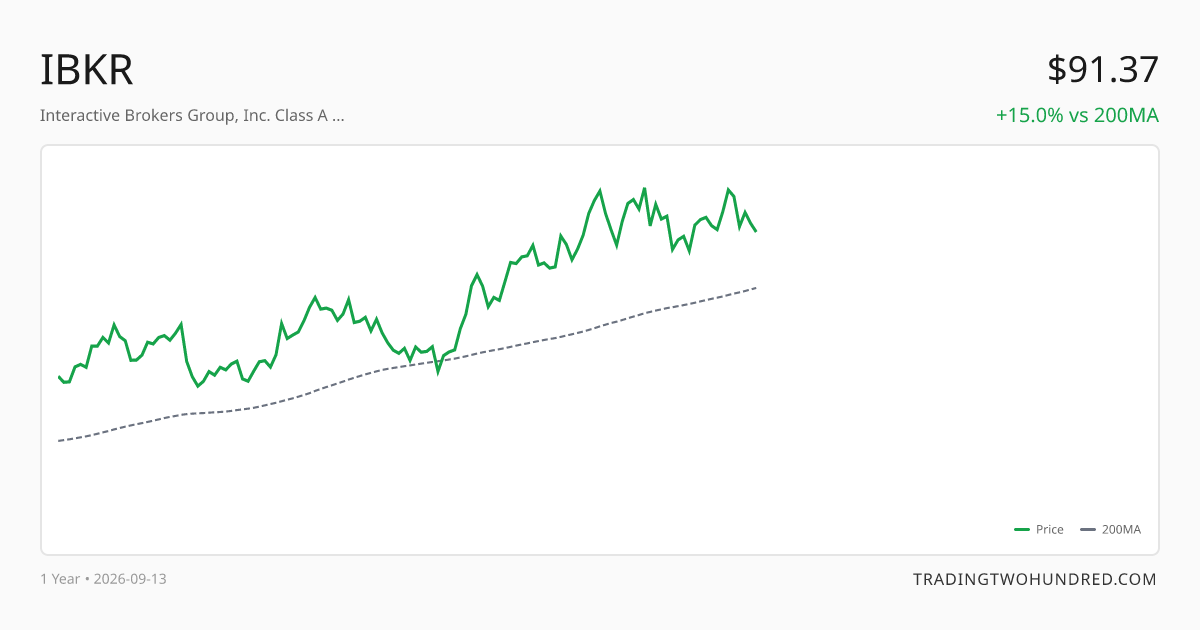Click the $91.37 current price
Screen dimensions: 1200x630
coord(1103,70)
